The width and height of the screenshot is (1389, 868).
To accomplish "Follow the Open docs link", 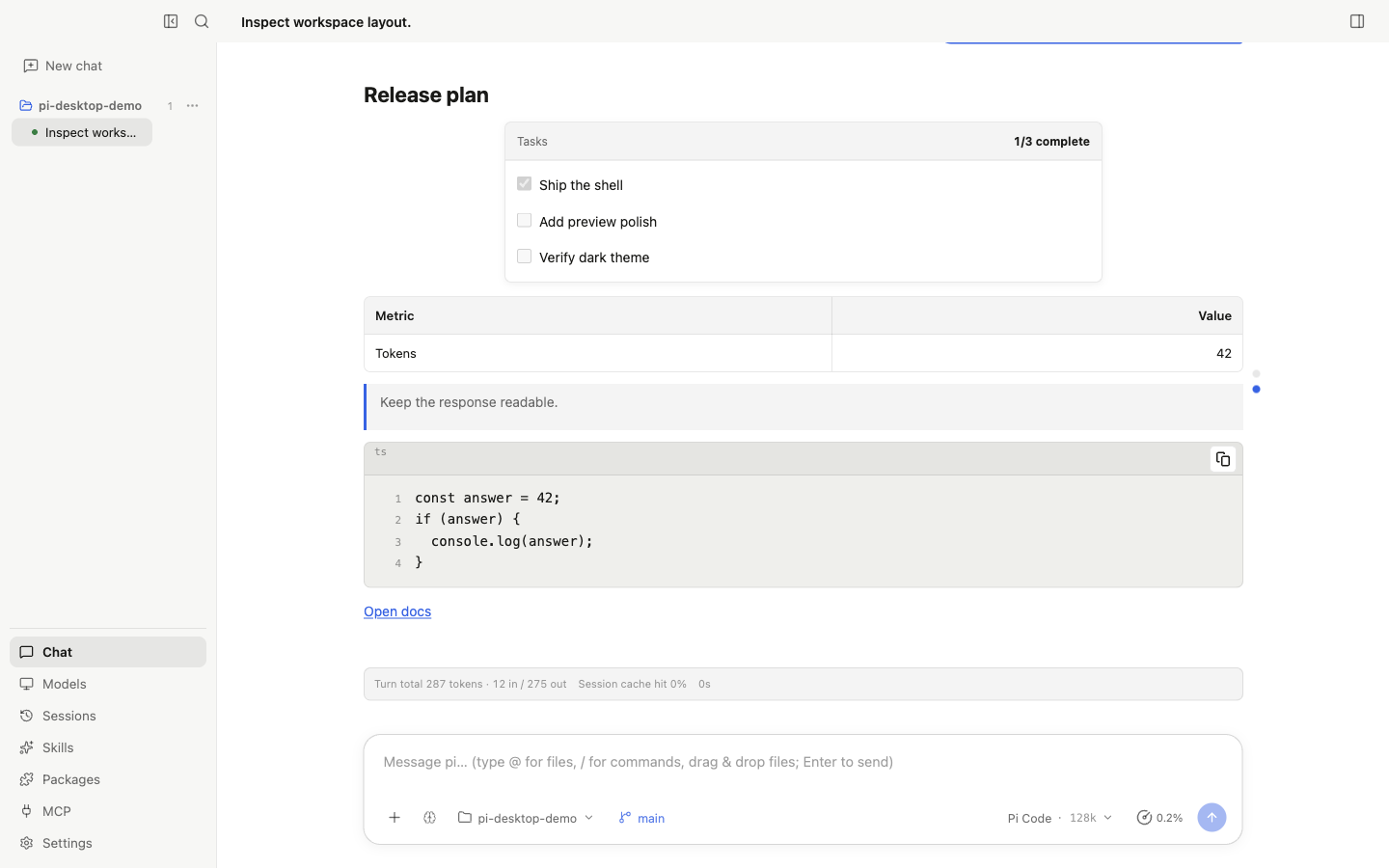I will tap(397, 611).
